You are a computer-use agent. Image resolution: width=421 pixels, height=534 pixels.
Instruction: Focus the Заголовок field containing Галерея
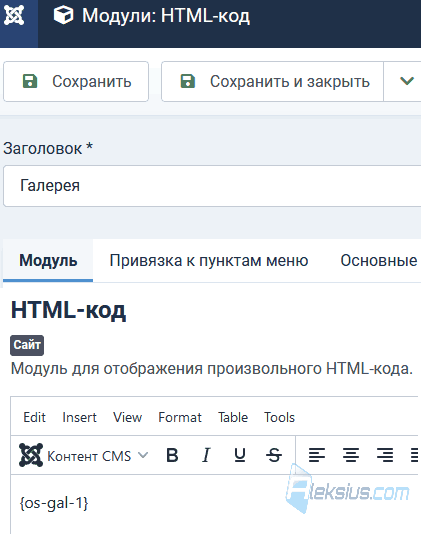(x=212, y=186)
